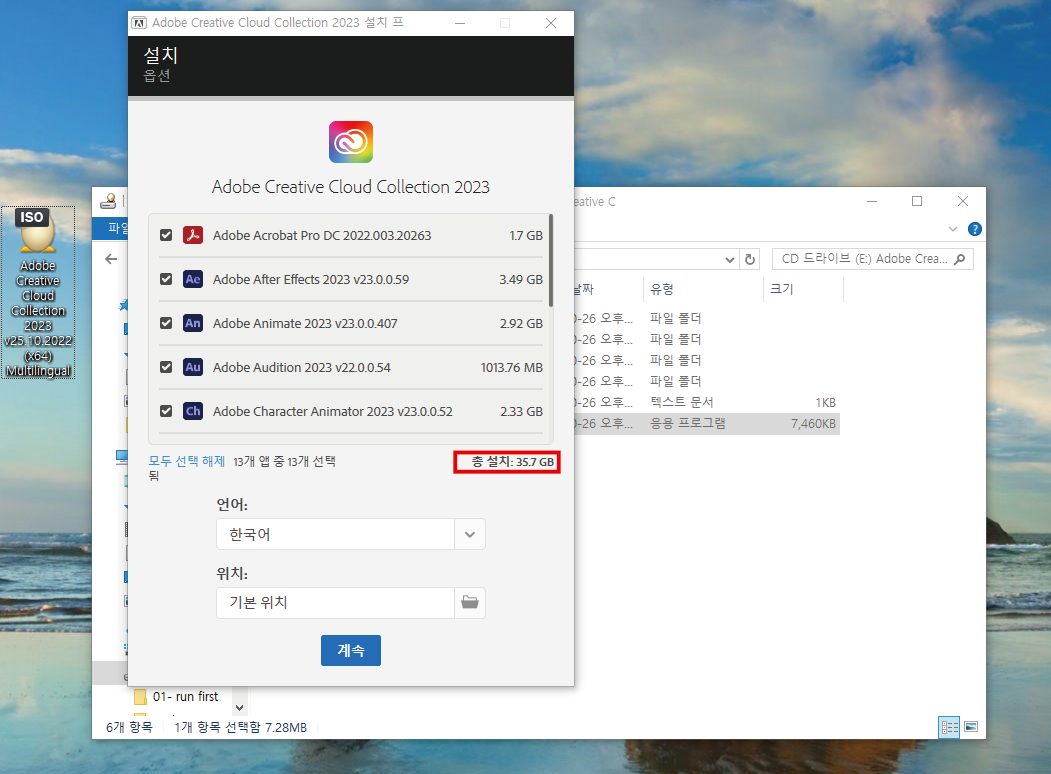Uncheck Adobe Character Animator 2023 checkbox

click(166, 411)
